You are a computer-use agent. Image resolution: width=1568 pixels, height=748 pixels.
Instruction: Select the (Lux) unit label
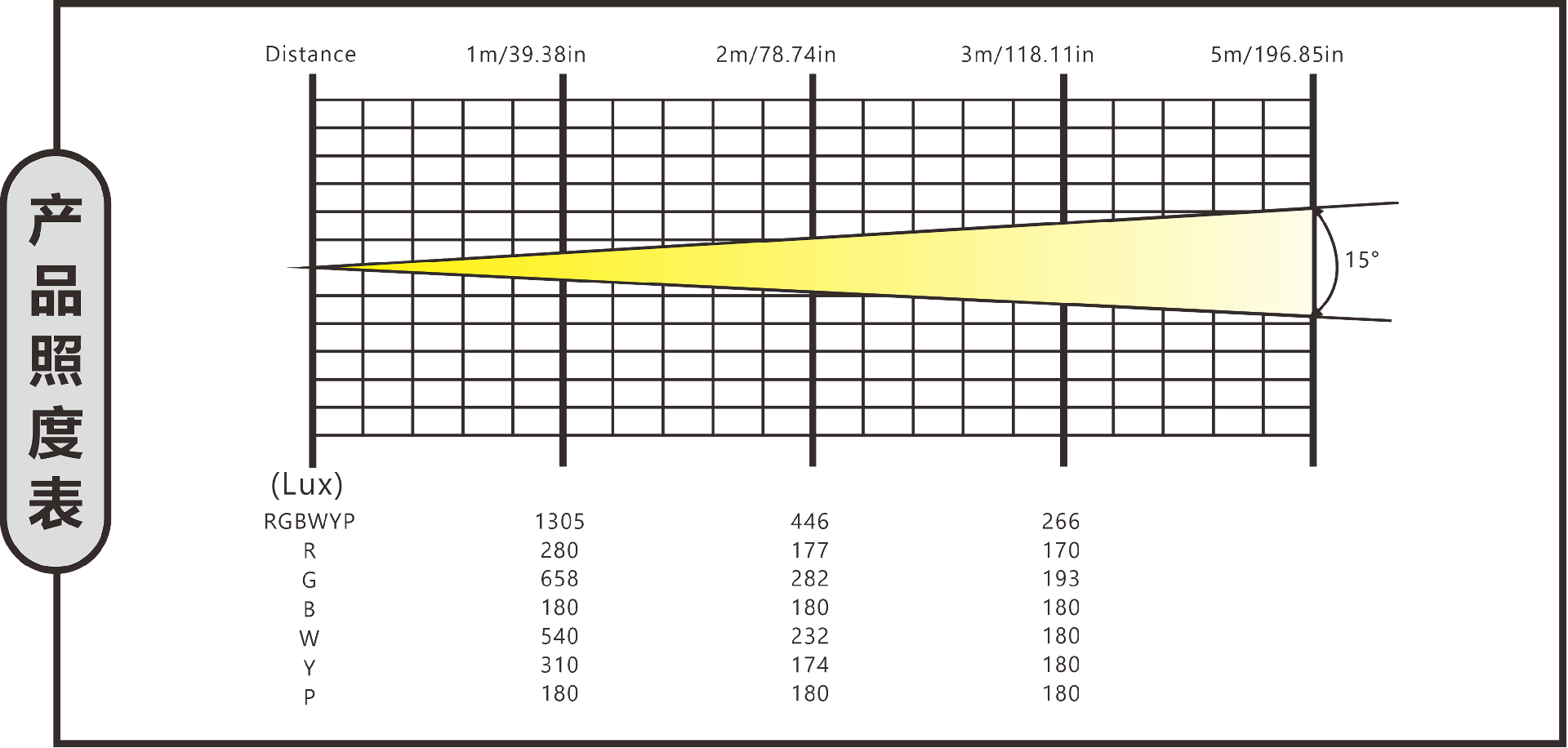coord(307,484)
